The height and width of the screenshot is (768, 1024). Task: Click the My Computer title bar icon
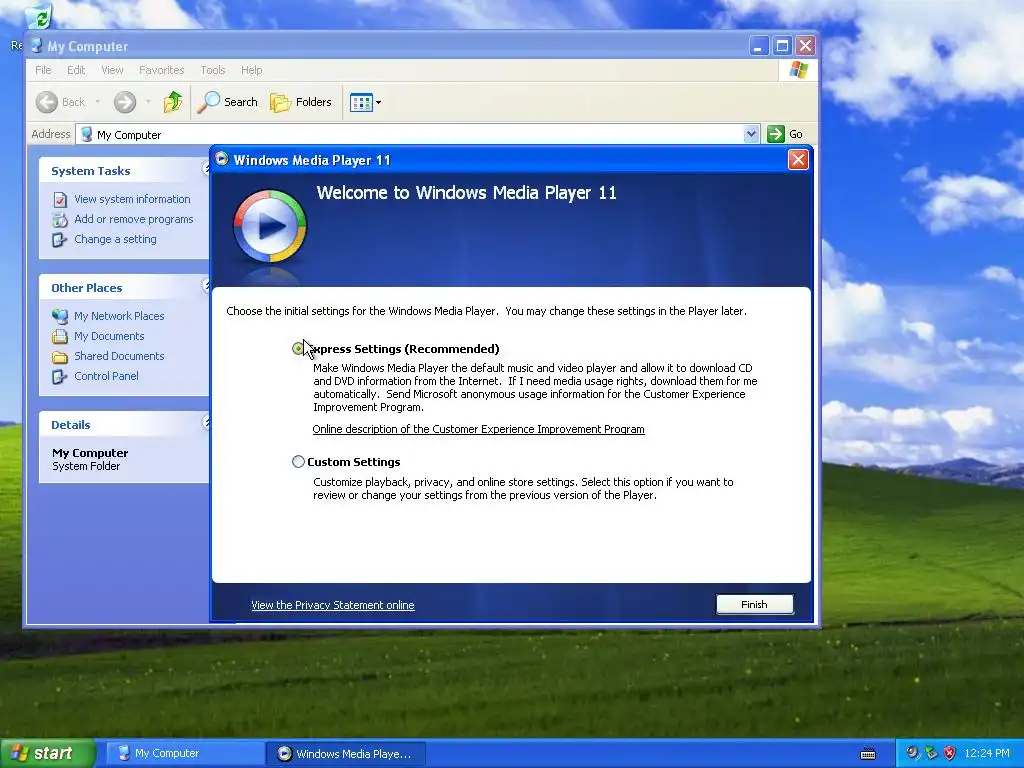(37, 46)
